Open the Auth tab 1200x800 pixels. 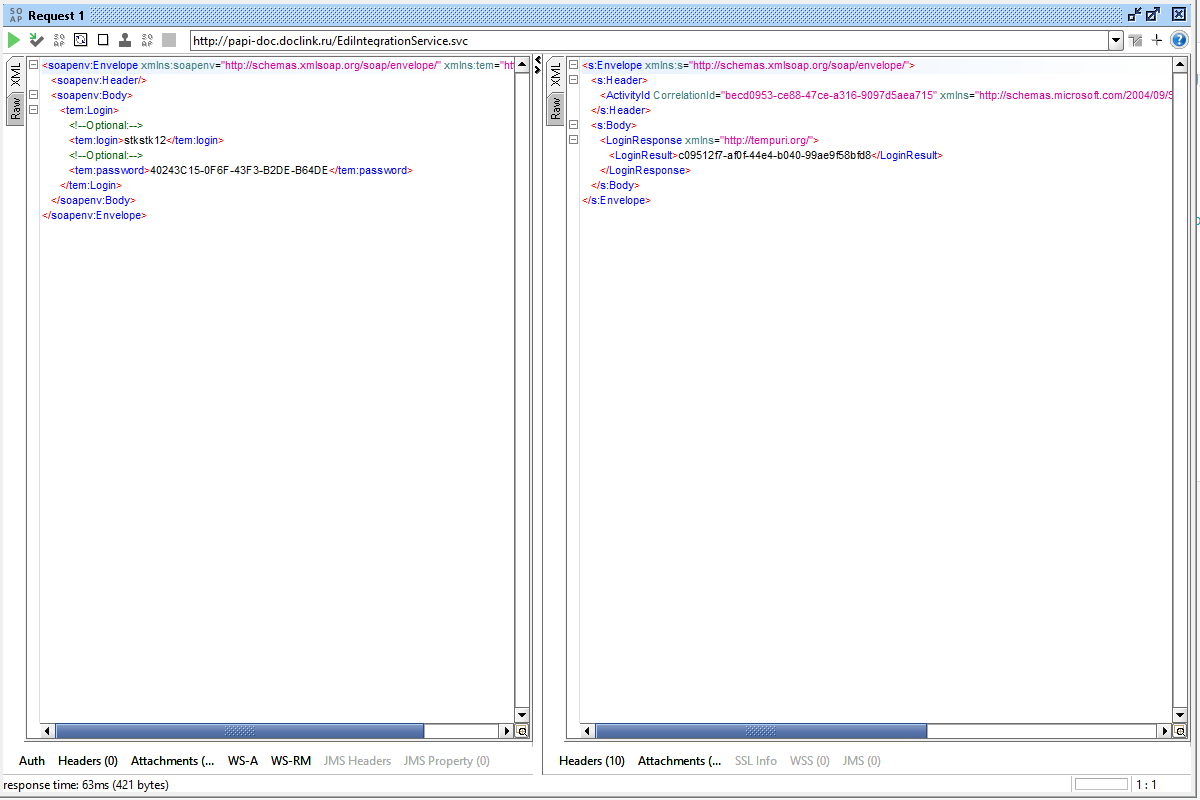pos(32,761)
